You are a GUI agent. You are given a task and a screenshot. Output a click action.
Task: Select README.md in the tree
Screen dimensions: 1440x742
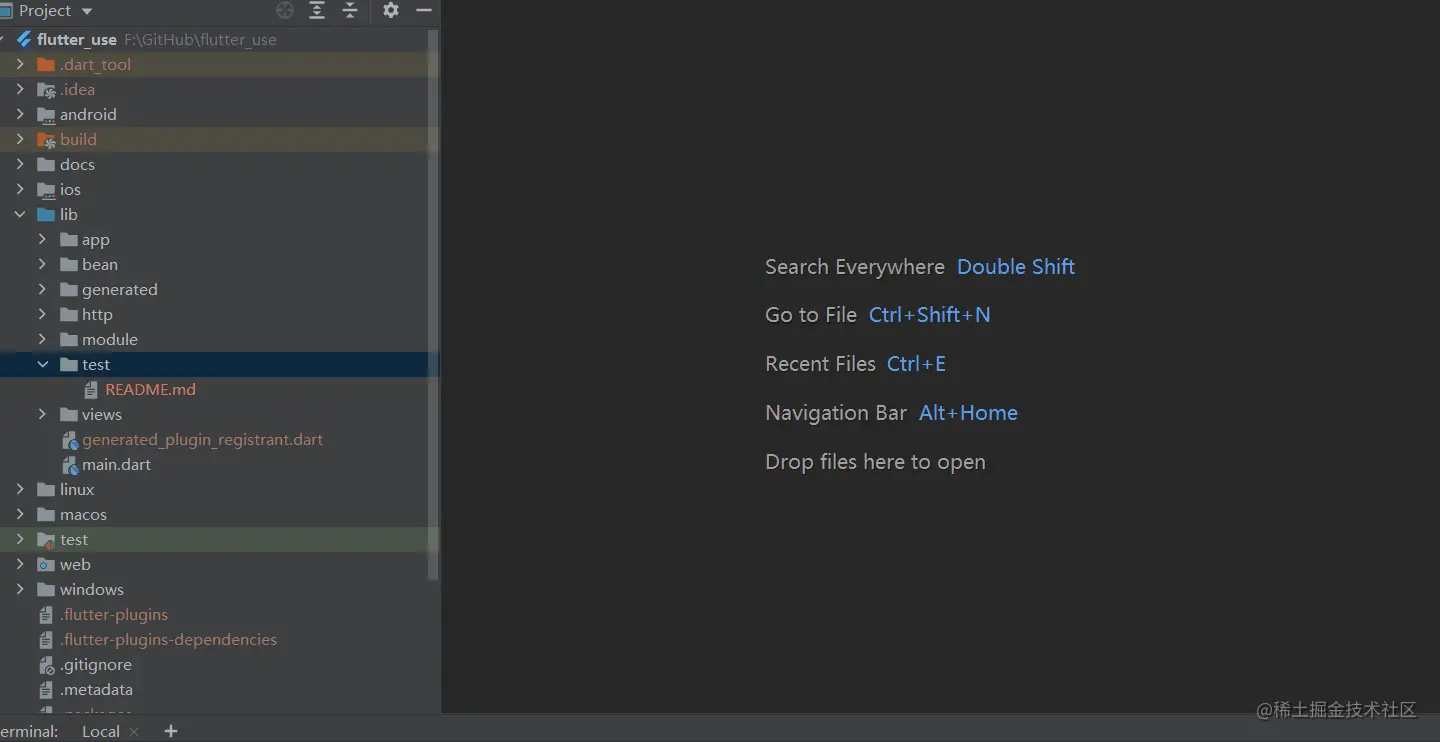[x=151, y=390]
